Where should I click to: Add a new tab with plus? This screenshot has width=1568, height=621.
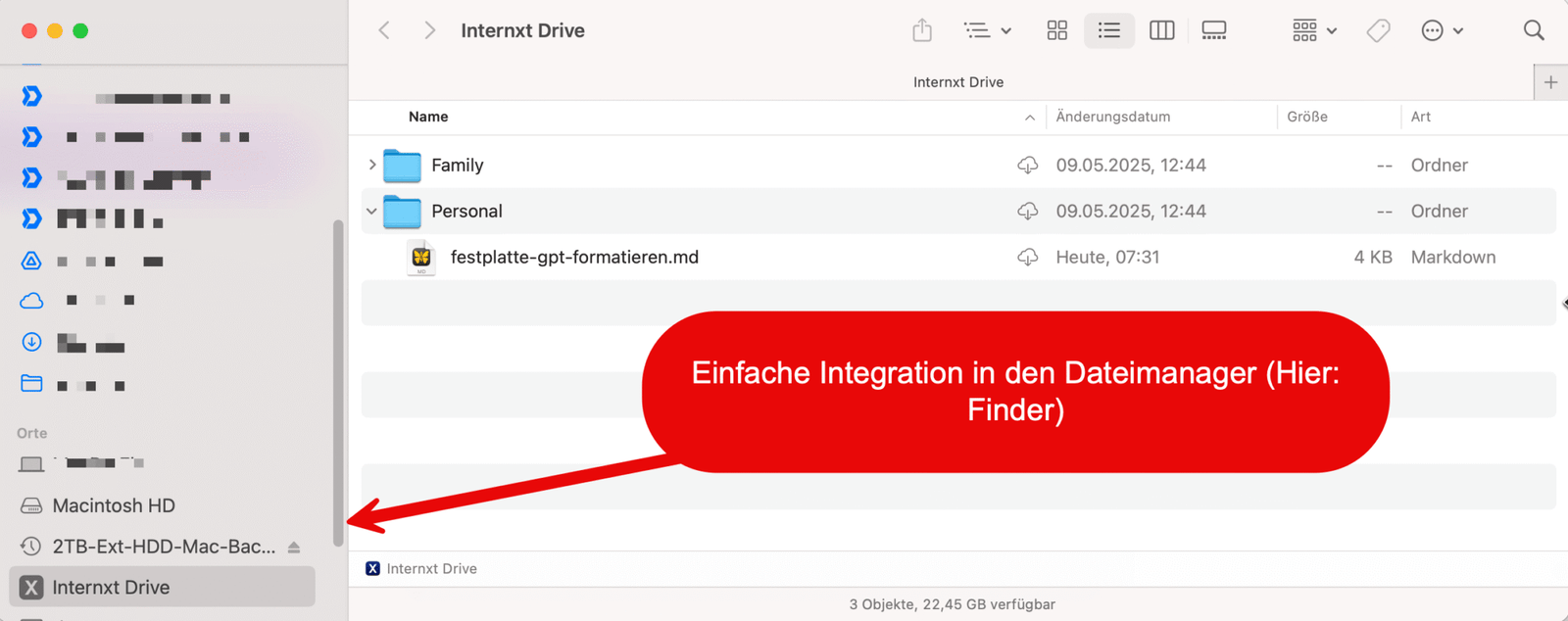pyautogui.click(x=1550, y=82)
